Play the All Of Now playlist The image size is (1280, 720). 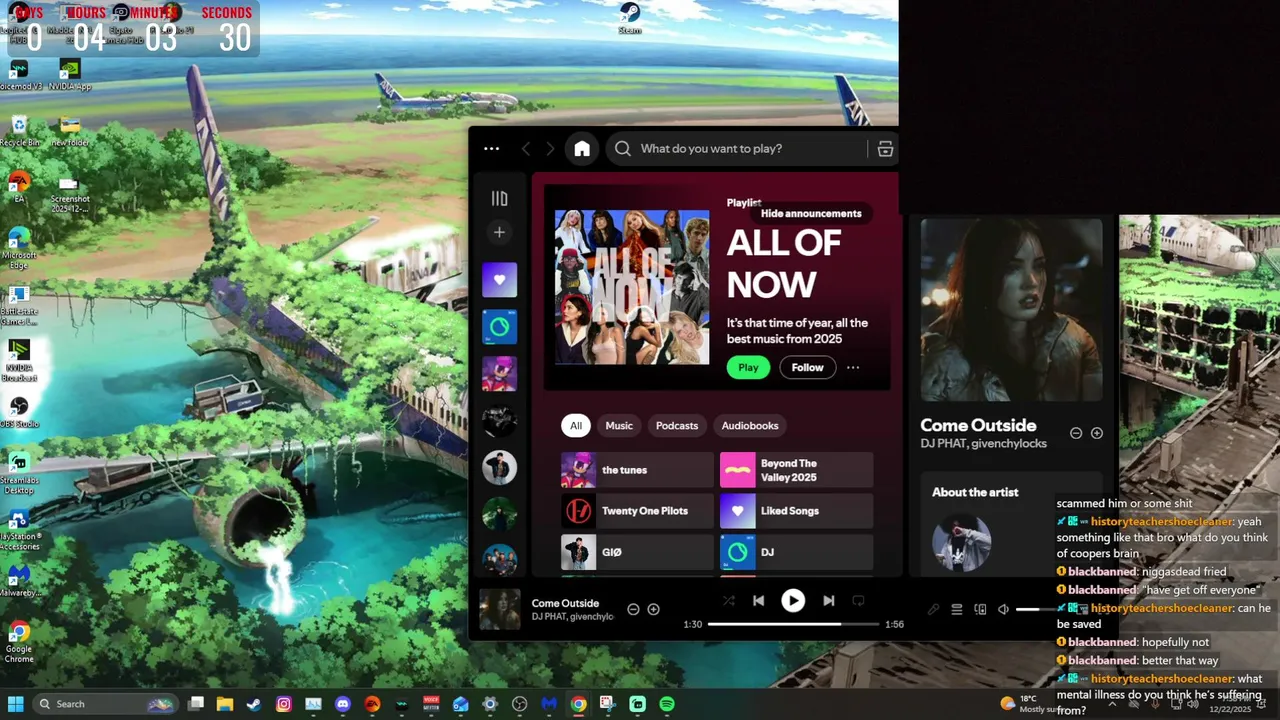(x=748, y=367)
